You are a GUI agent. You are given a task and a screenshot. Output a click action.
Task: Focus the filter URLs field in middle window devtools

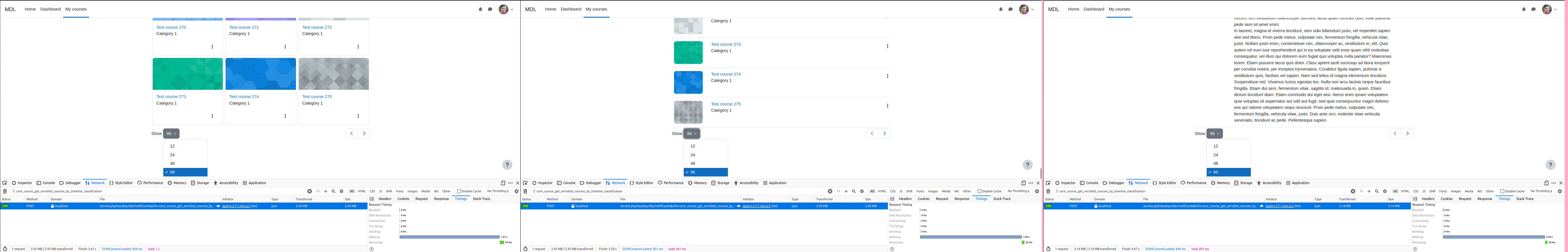[x=679, y=191]
